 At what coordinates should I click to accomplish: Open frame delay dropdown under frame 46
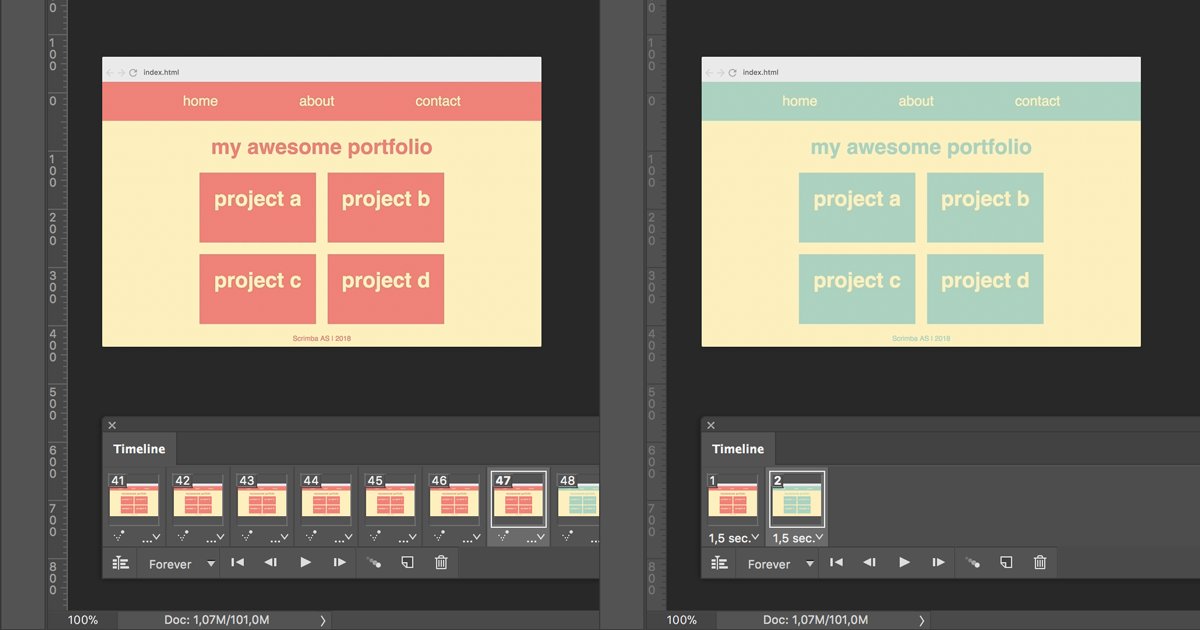472,538
